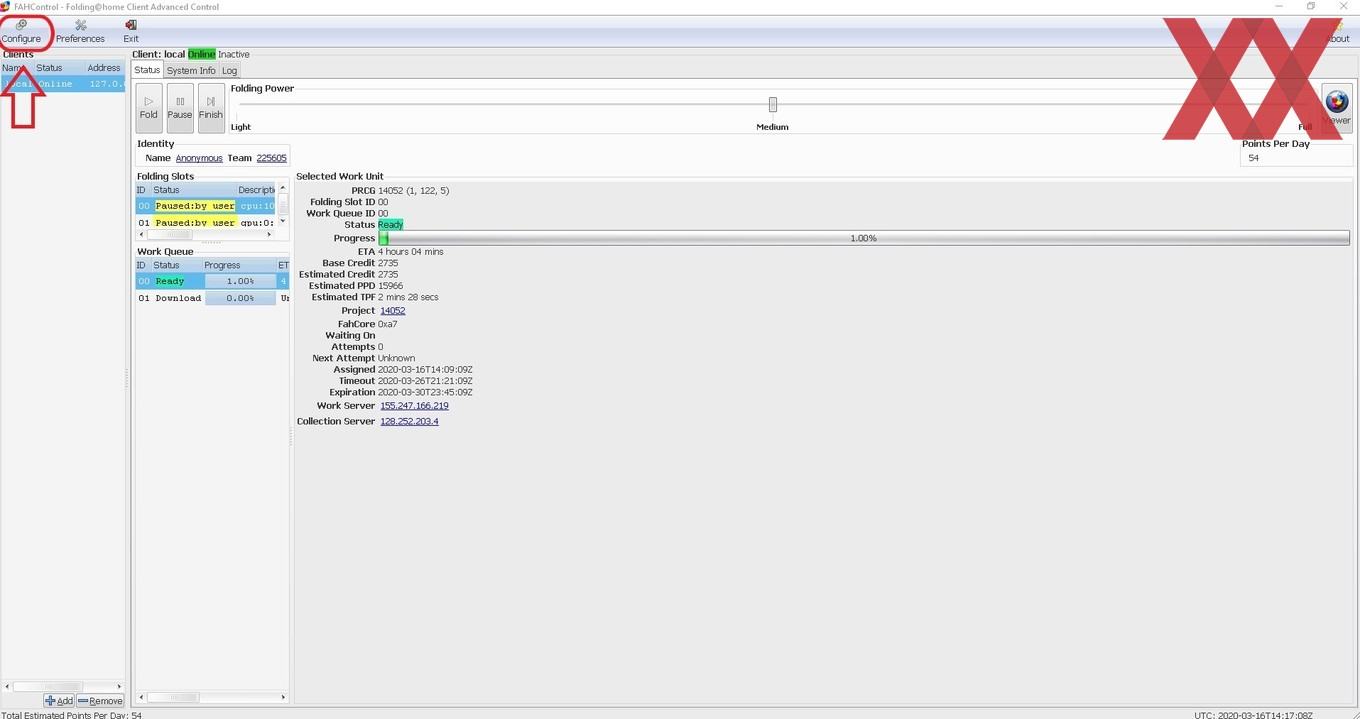Viewport: 1360px width, 719px height.
Task: Click Clients panel horizontal scroll left arrow
Action: coord(7,687)
